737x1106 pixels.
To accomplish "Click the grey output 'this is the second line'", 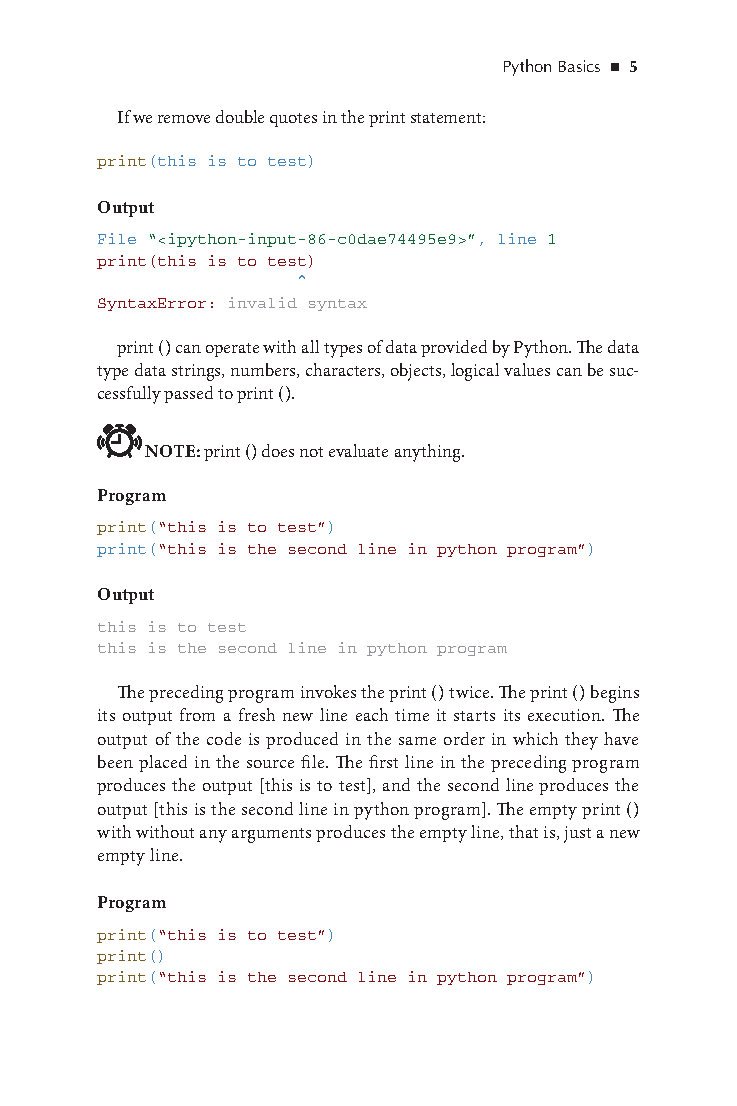I will [x=302, y=648].
